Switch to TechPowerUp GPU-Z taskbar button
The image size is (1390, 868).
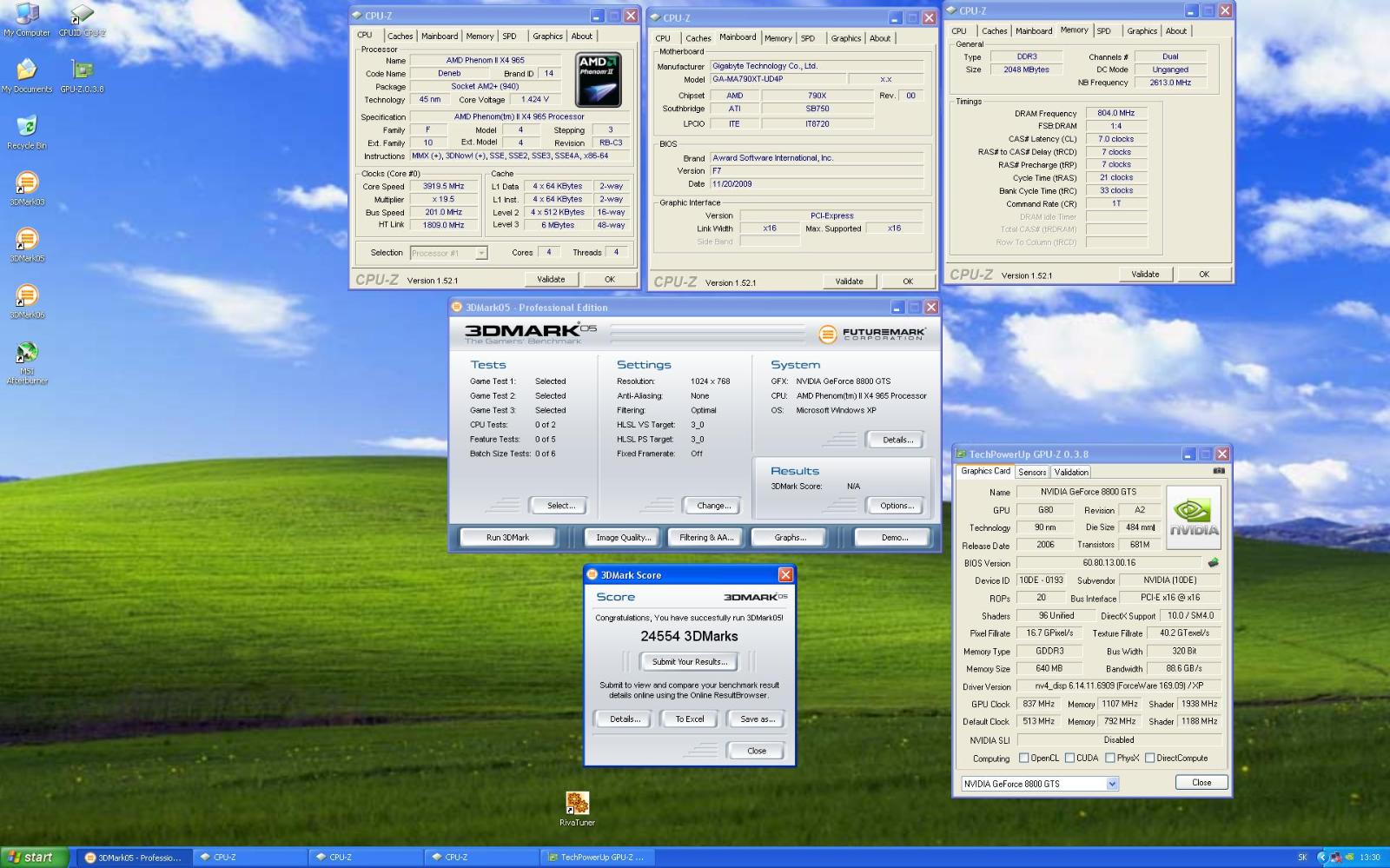click(596, 857)
